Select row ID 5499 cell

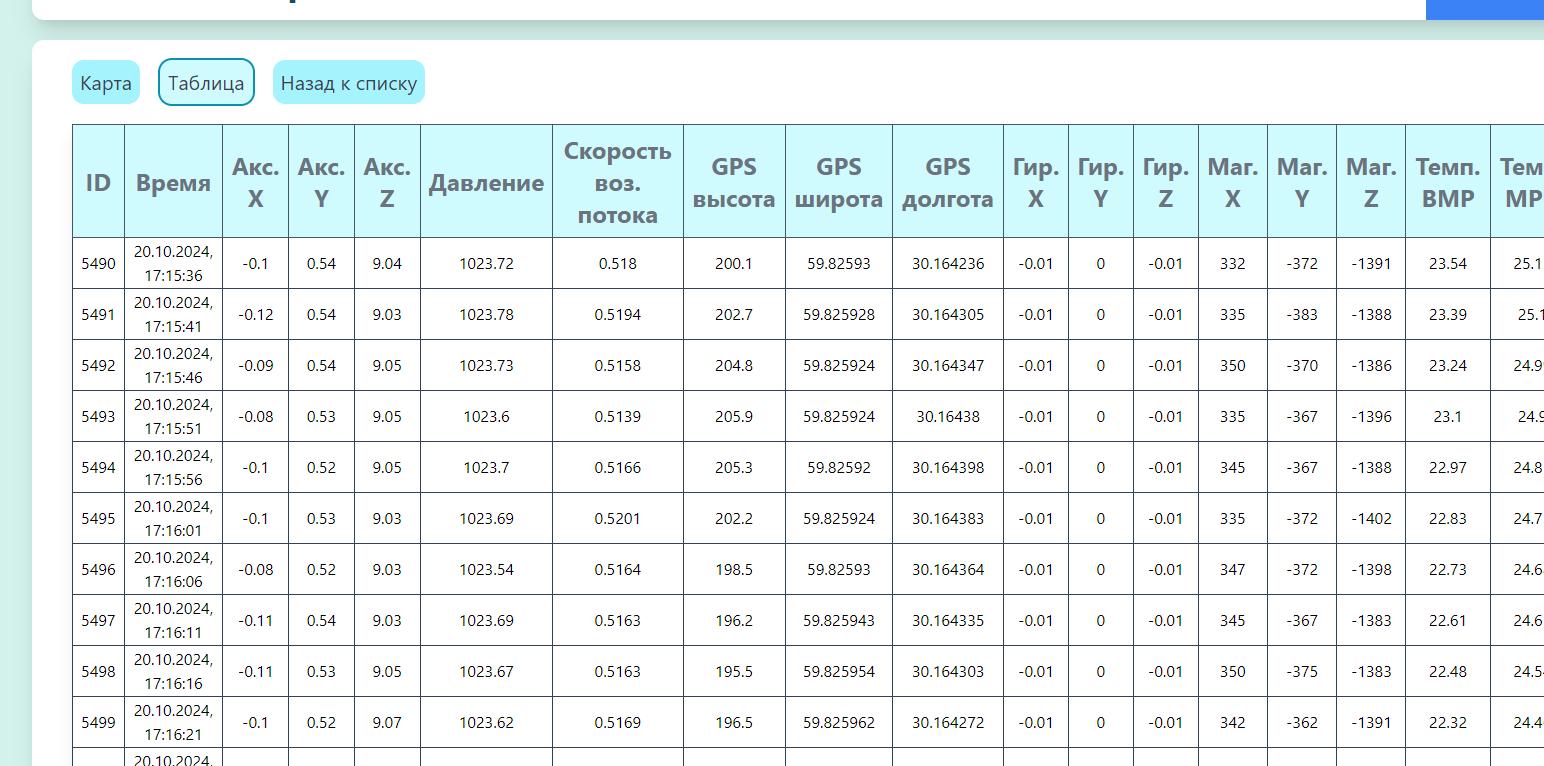[98, 723]
